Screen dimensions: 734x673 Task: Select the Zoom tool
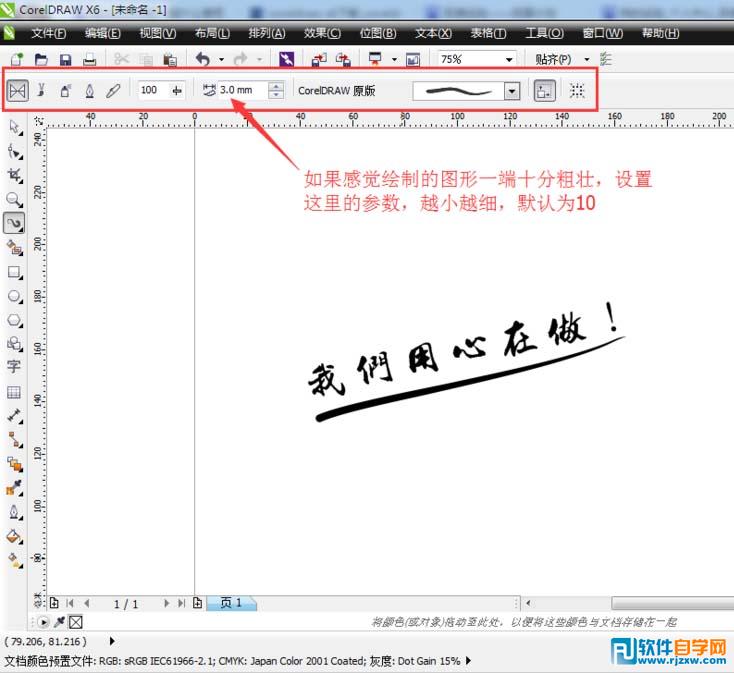pyautogui.click(x=15, y=200)
